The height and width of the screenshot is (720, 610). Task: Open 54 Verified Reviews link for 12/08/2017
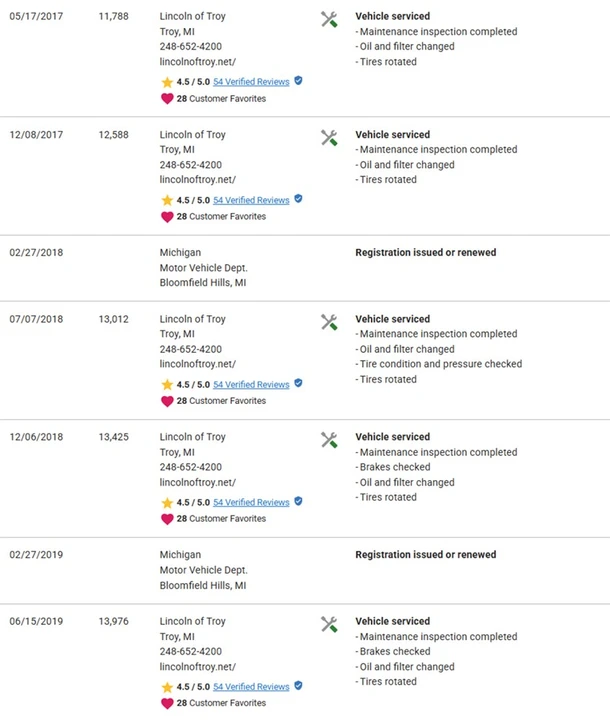tap(251, 200)
